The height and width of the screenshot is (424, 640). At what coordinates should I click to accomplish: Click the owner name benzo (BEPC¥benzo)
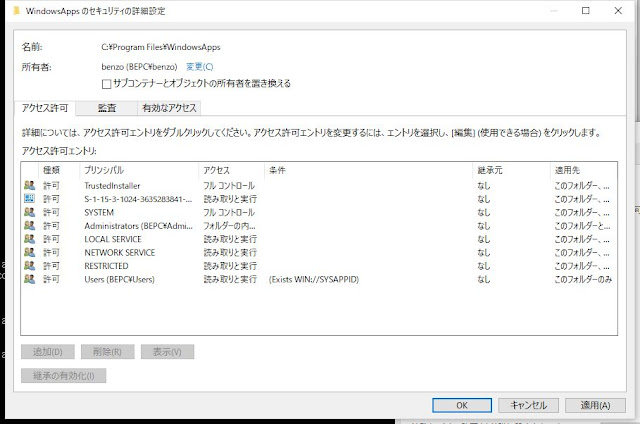point(140,67)
